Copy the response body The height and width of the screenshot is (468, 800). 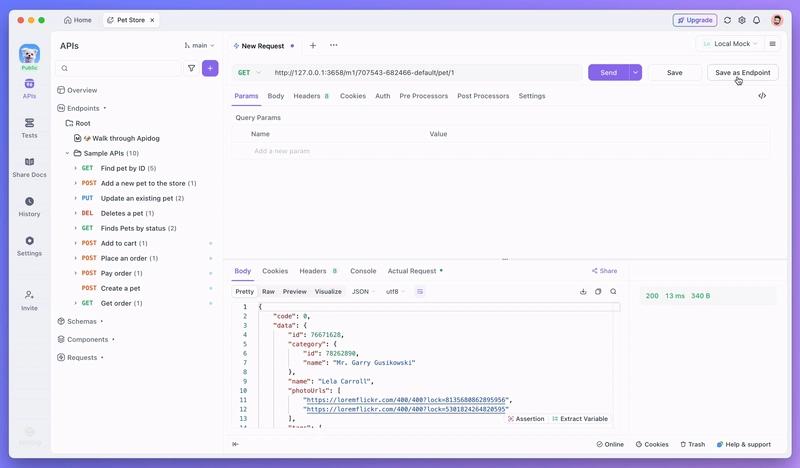598,292
